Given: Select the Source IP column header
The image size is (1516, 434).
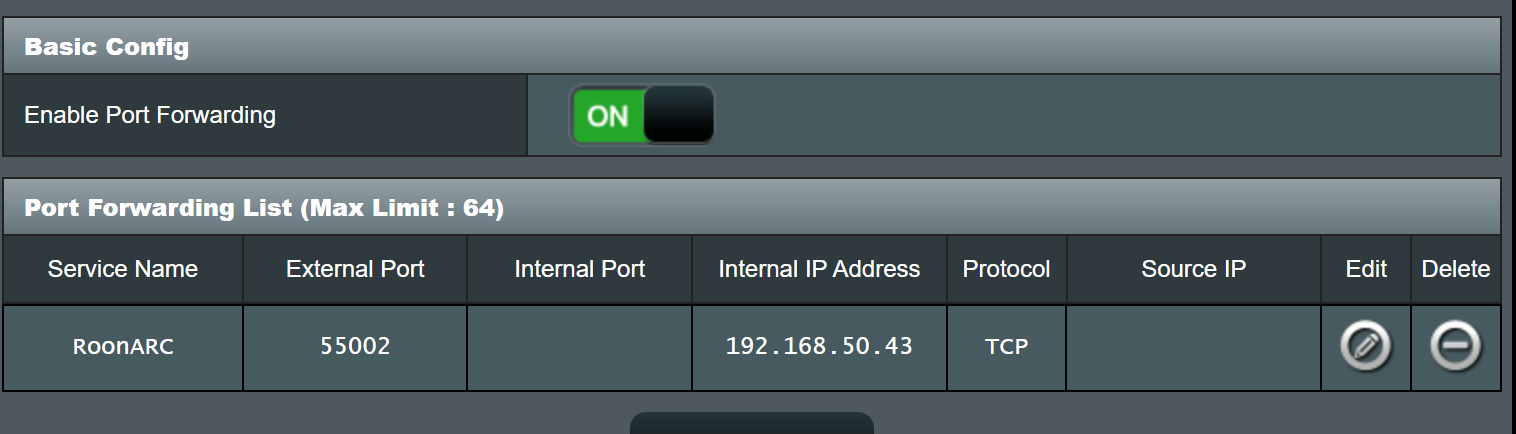Looking at the screenshot, I should tap(1193, 269).
